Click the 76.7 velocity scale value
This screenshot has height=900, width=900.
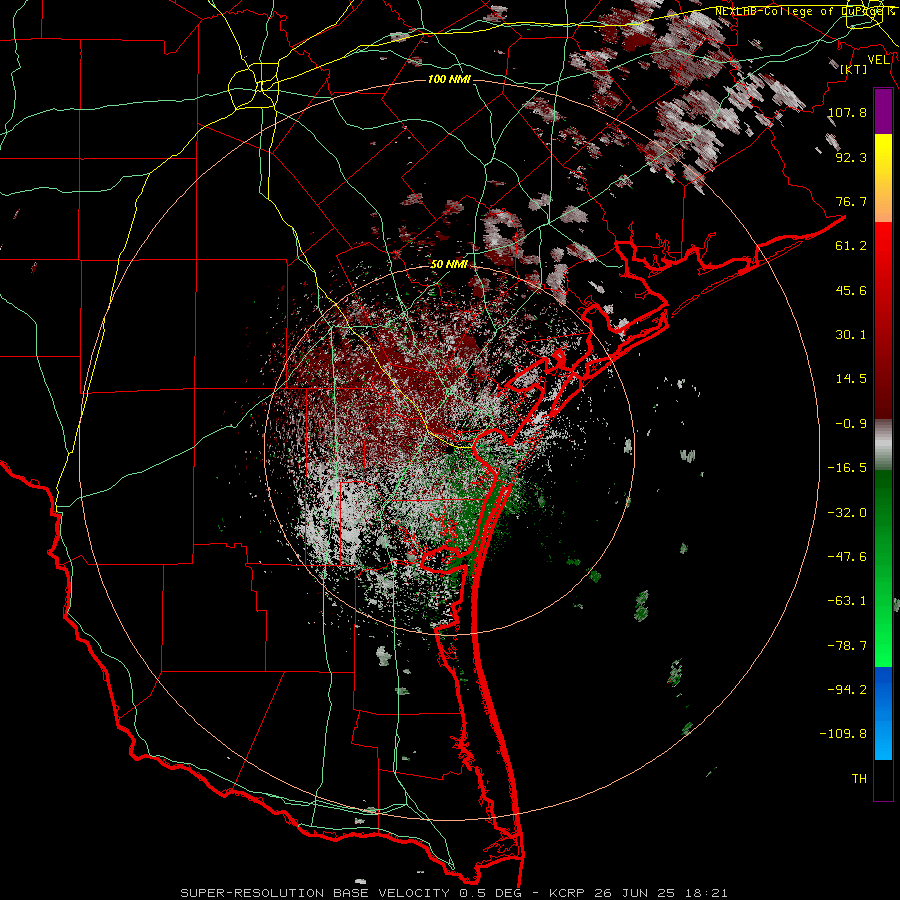[x=851, y=201]
